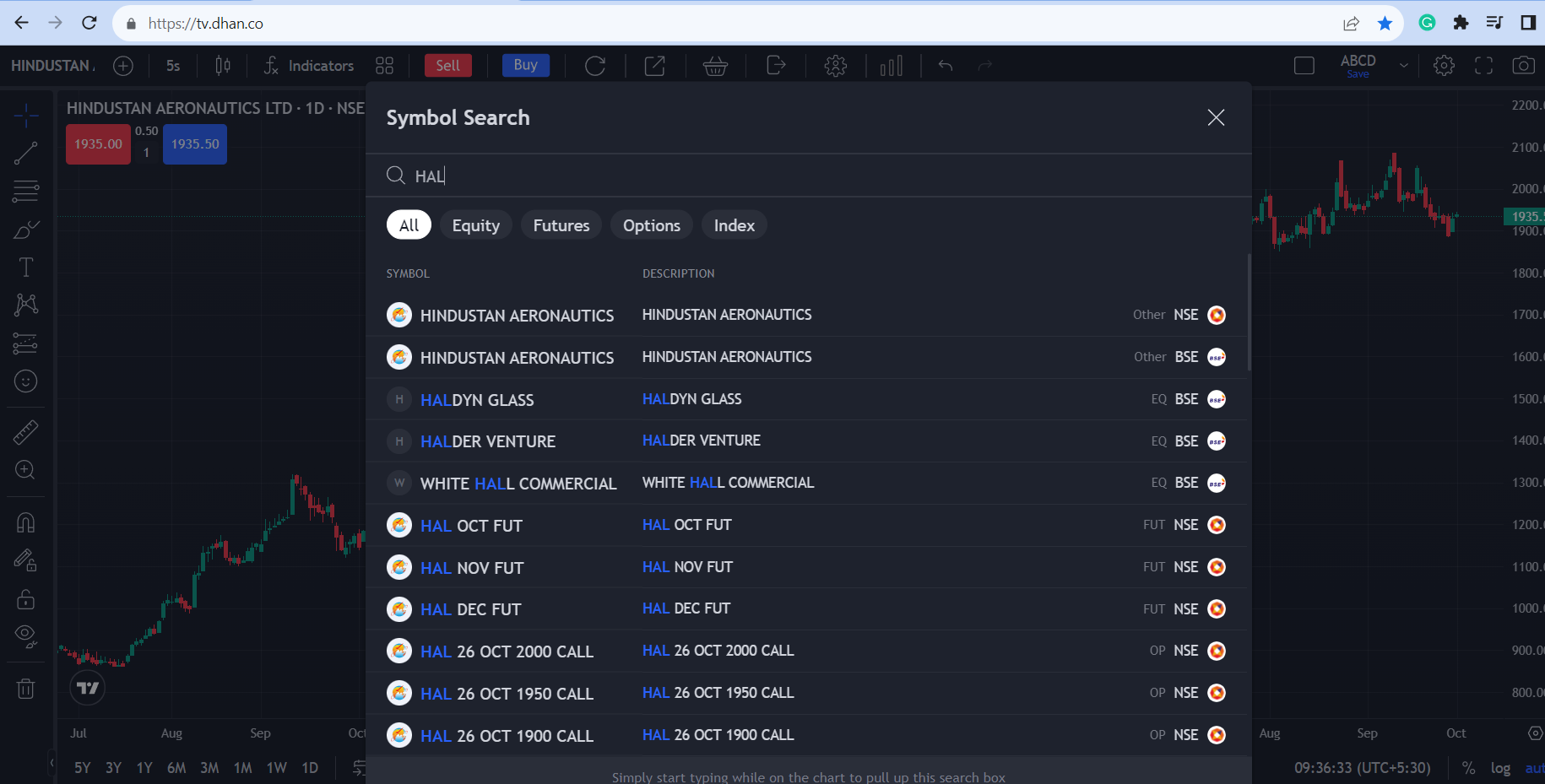
Task: Open the forecasting and measurement tools
Action: point(25,343)
